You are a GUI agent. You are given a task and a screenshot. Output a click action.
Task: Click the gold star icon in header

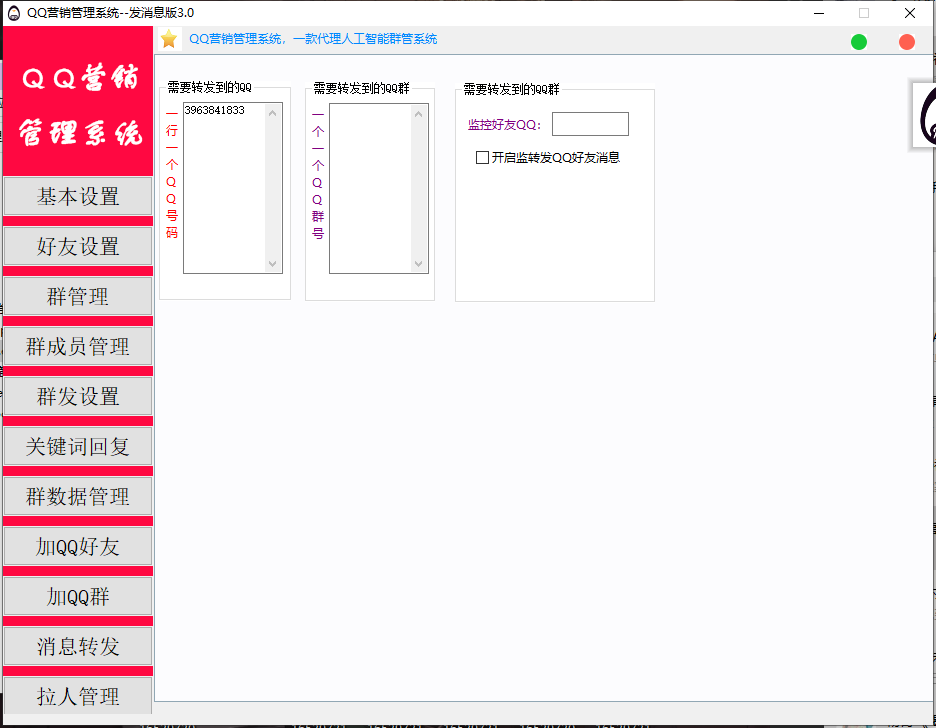point(169,39)
